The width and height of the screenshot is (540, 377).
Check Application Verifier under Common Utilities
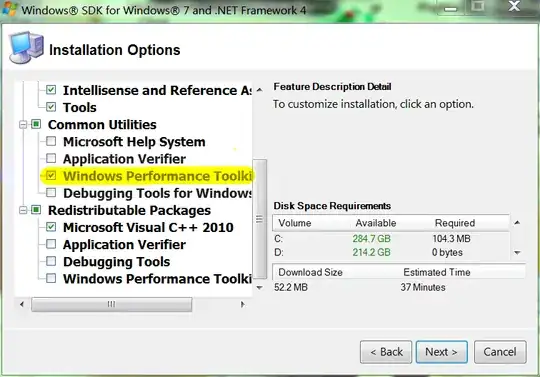51,158
